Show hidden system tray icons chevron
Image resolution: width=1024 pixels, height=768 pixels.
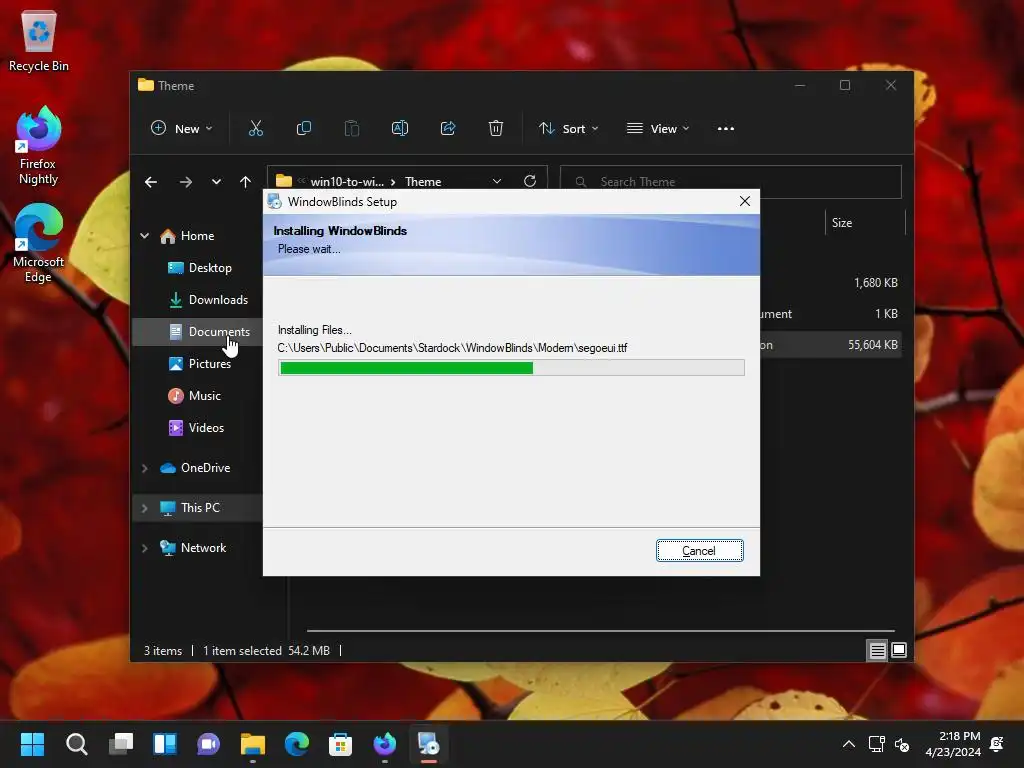[x=848, y=744]
